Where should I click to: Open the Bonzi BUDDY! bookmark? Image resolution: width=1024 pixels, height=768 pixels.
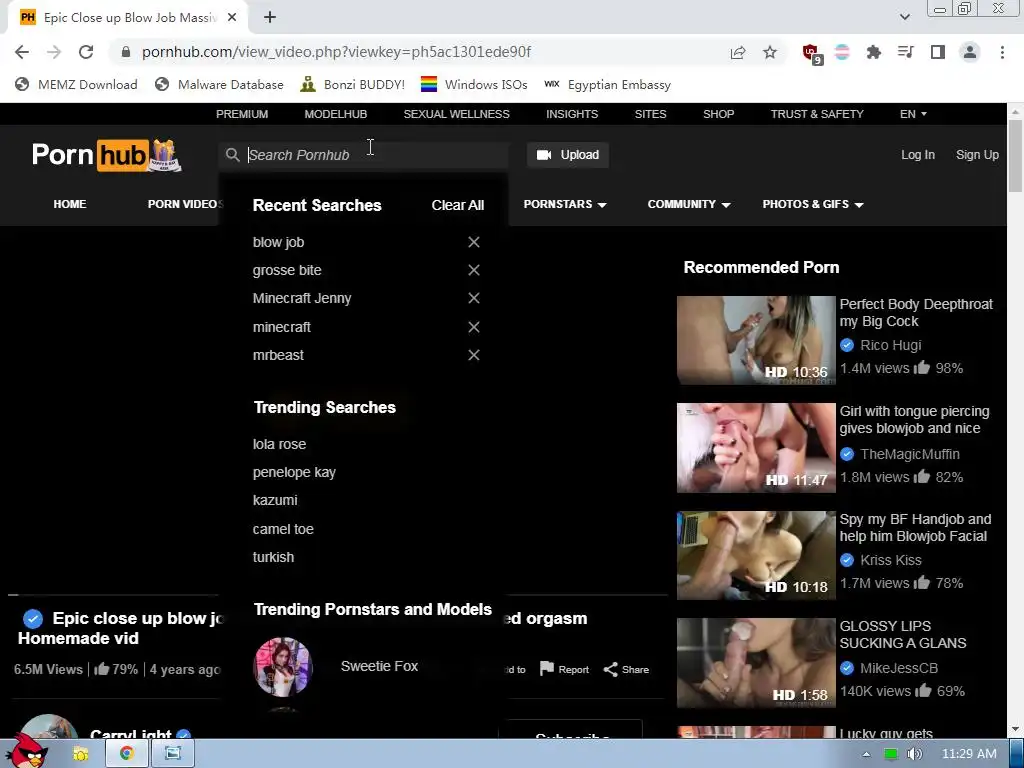tap(353, 84)
